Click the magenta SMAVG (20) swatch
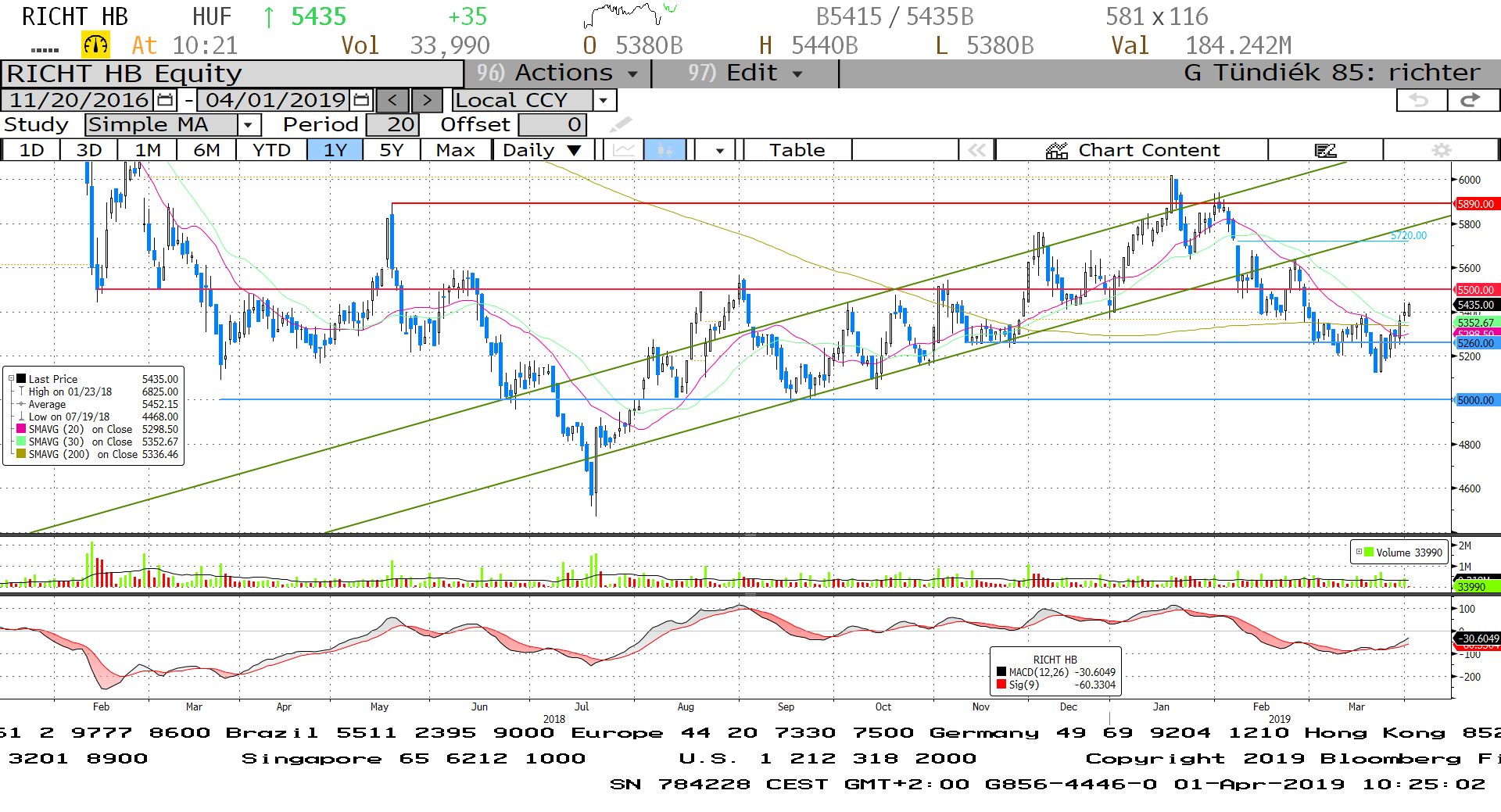Screen dimensions: 1501x812 (21, 429)
